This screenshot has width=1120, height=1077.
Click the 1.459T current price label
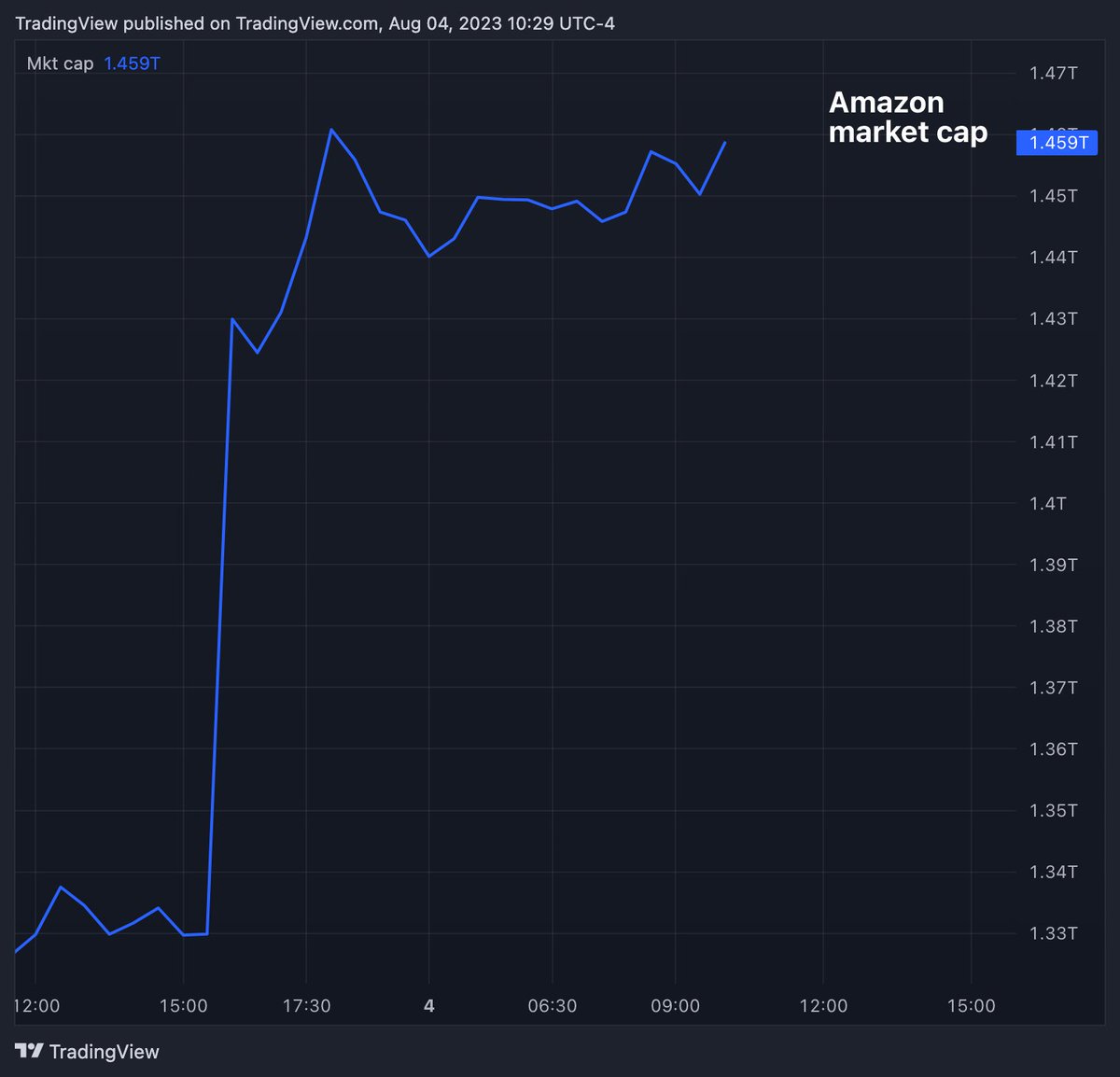coord(1057,143)
